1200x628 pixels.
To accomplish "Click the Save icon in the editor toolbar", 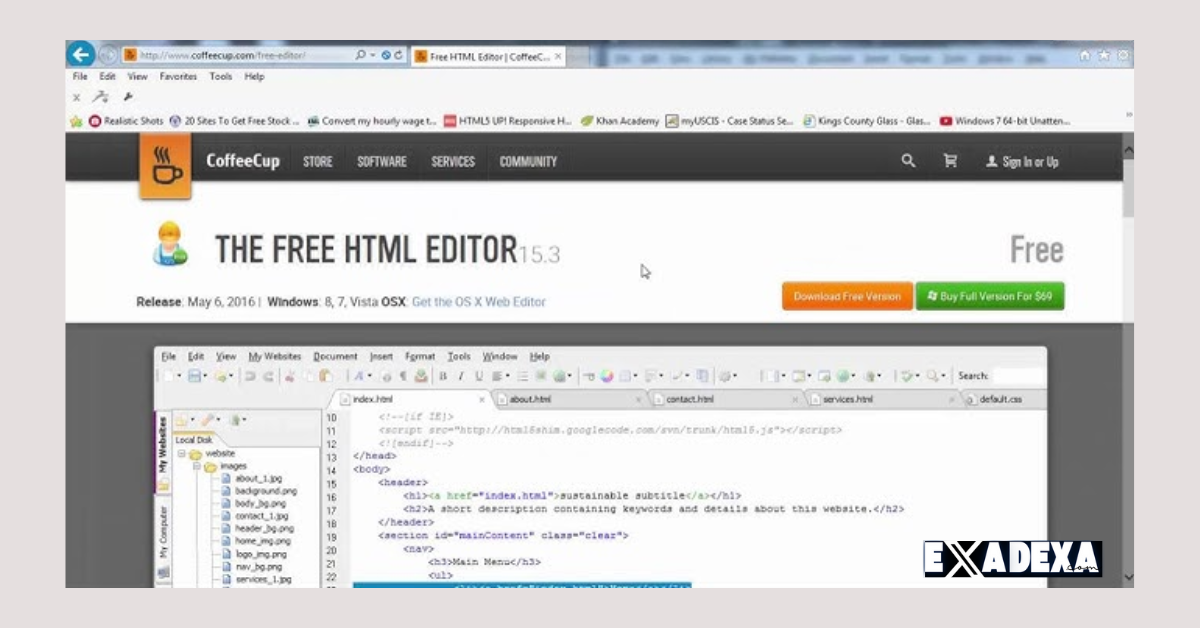I will click(x=193, y=377).
